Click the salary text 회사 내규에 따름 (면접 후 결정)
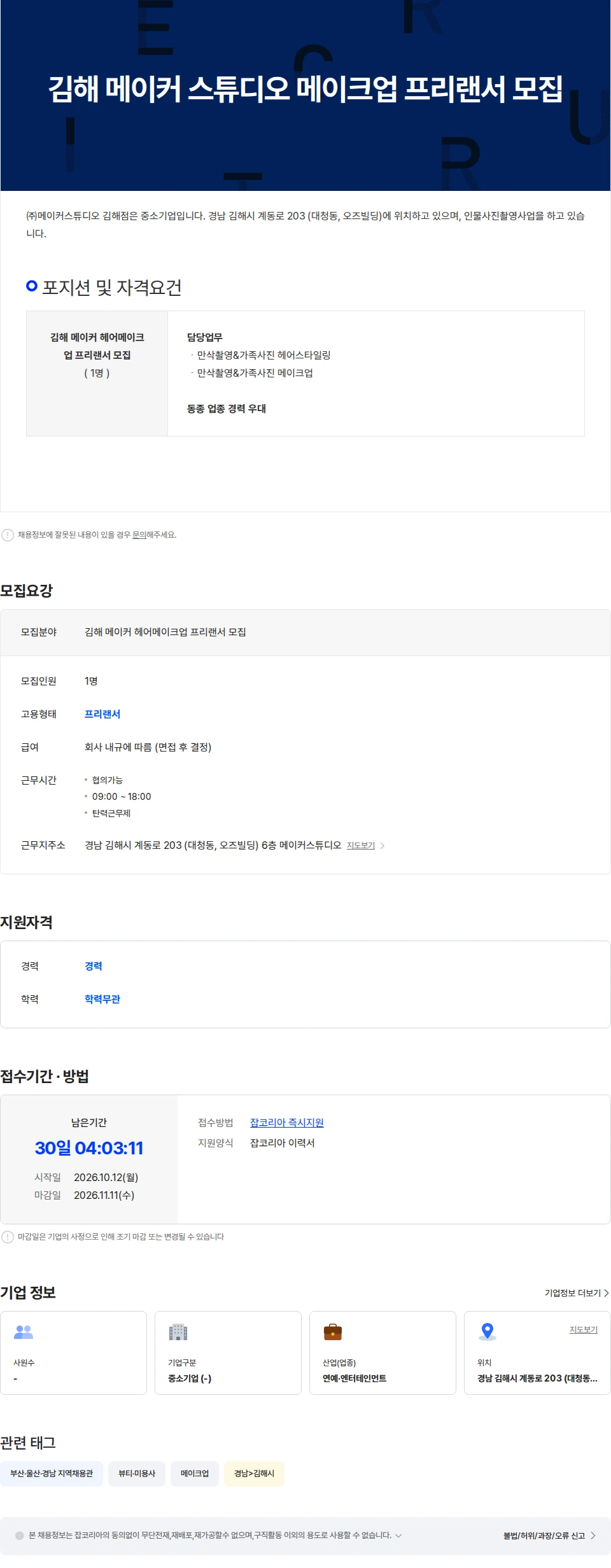Image resolution: width=611 pixels, height=1568 pixels. (x=148, y=747)
